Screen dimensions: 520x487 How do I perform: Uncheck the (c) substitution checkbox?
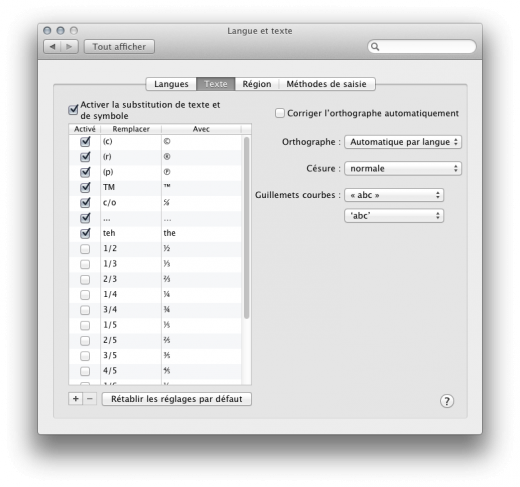point(85,142)
